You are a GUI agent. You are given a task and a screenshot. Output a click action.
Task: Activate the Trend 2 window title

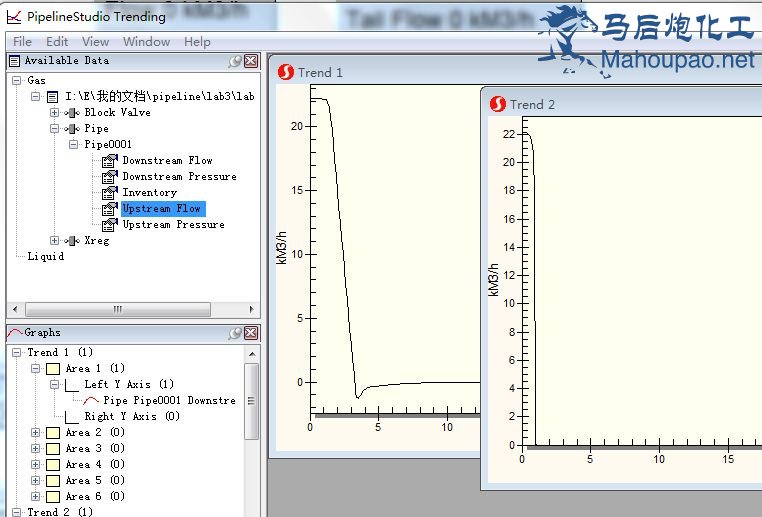532,104
